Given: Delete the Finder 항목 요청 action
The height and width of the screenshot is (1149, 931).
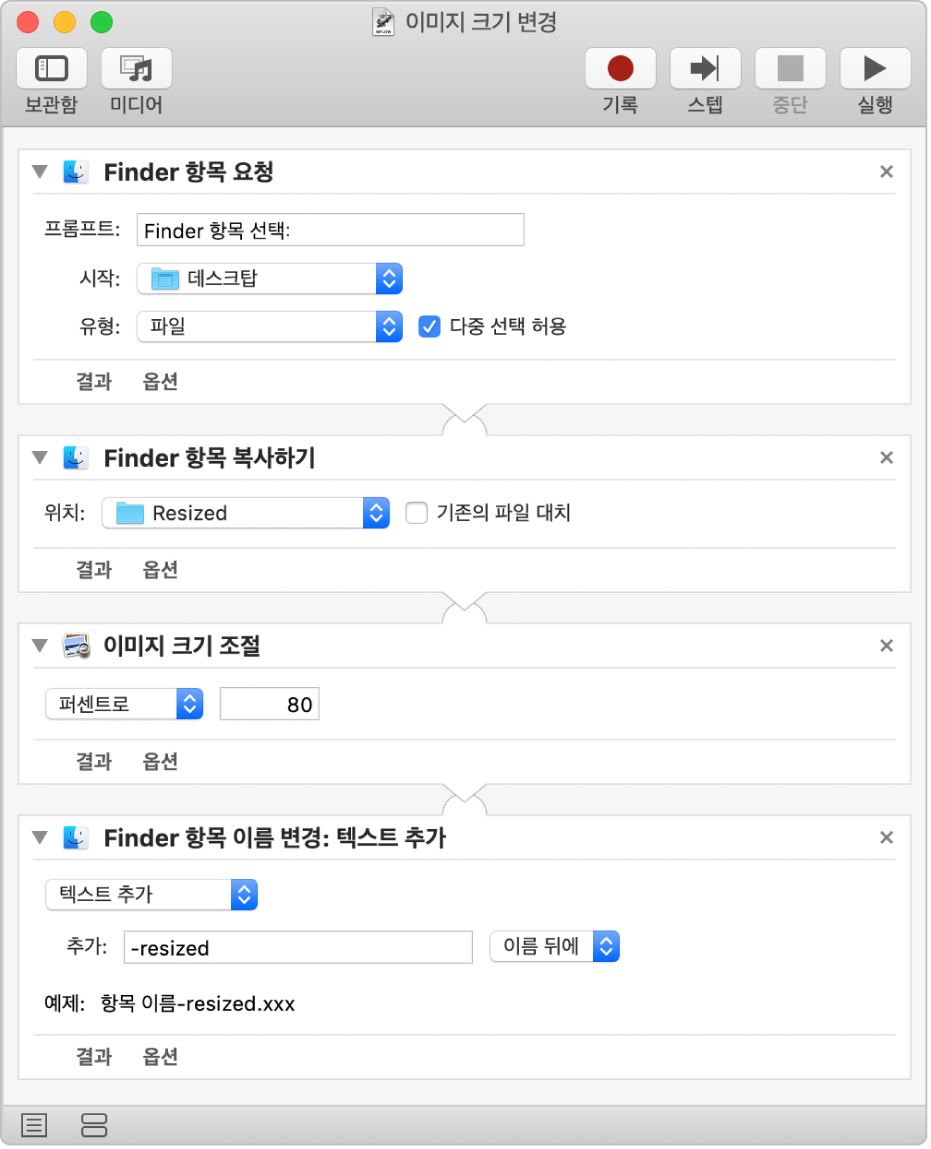Looking at the screenshot, I should tap(886, 172).
